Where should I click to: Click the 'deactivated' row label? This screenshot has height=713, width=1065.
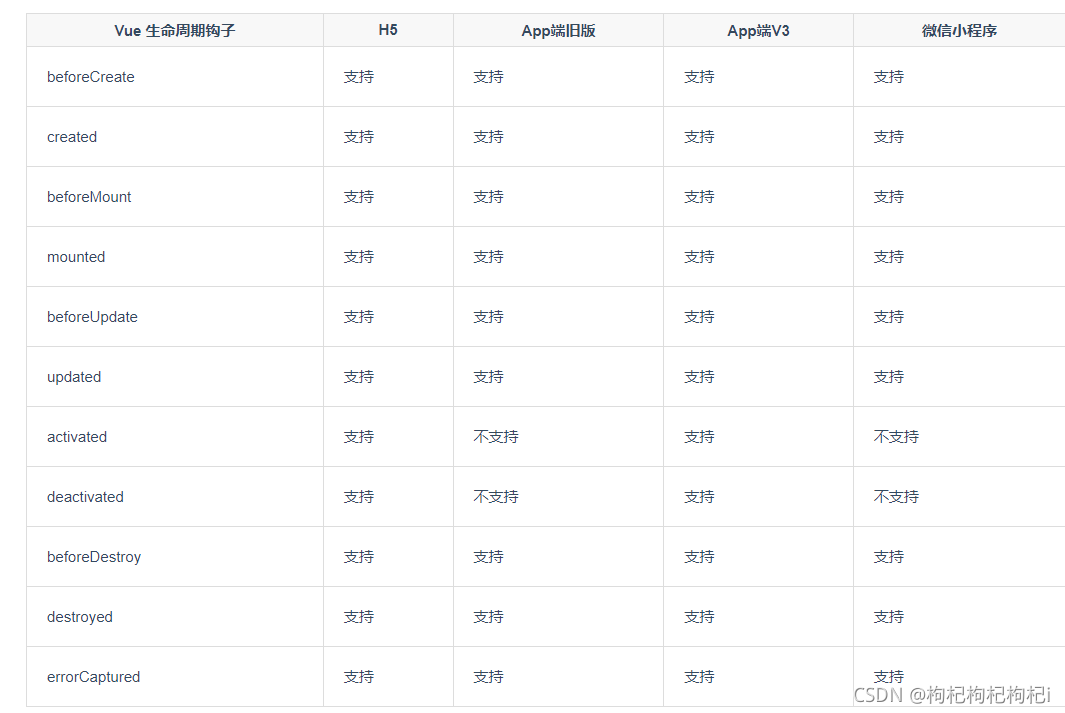coord(85,497)
